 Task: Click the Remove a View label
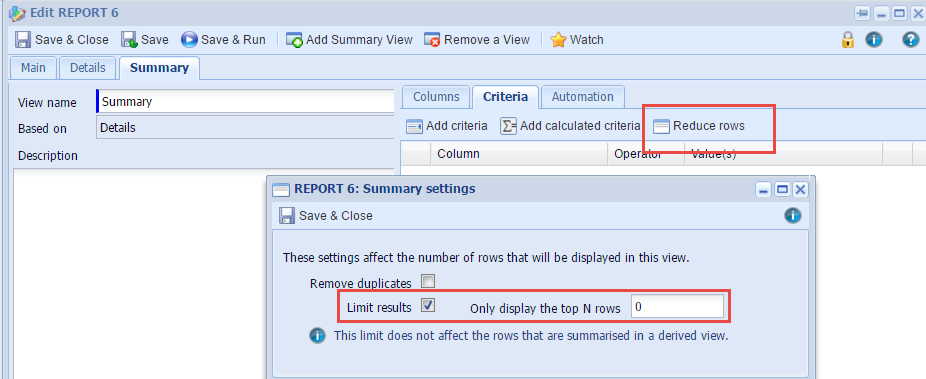coord(487,40)
